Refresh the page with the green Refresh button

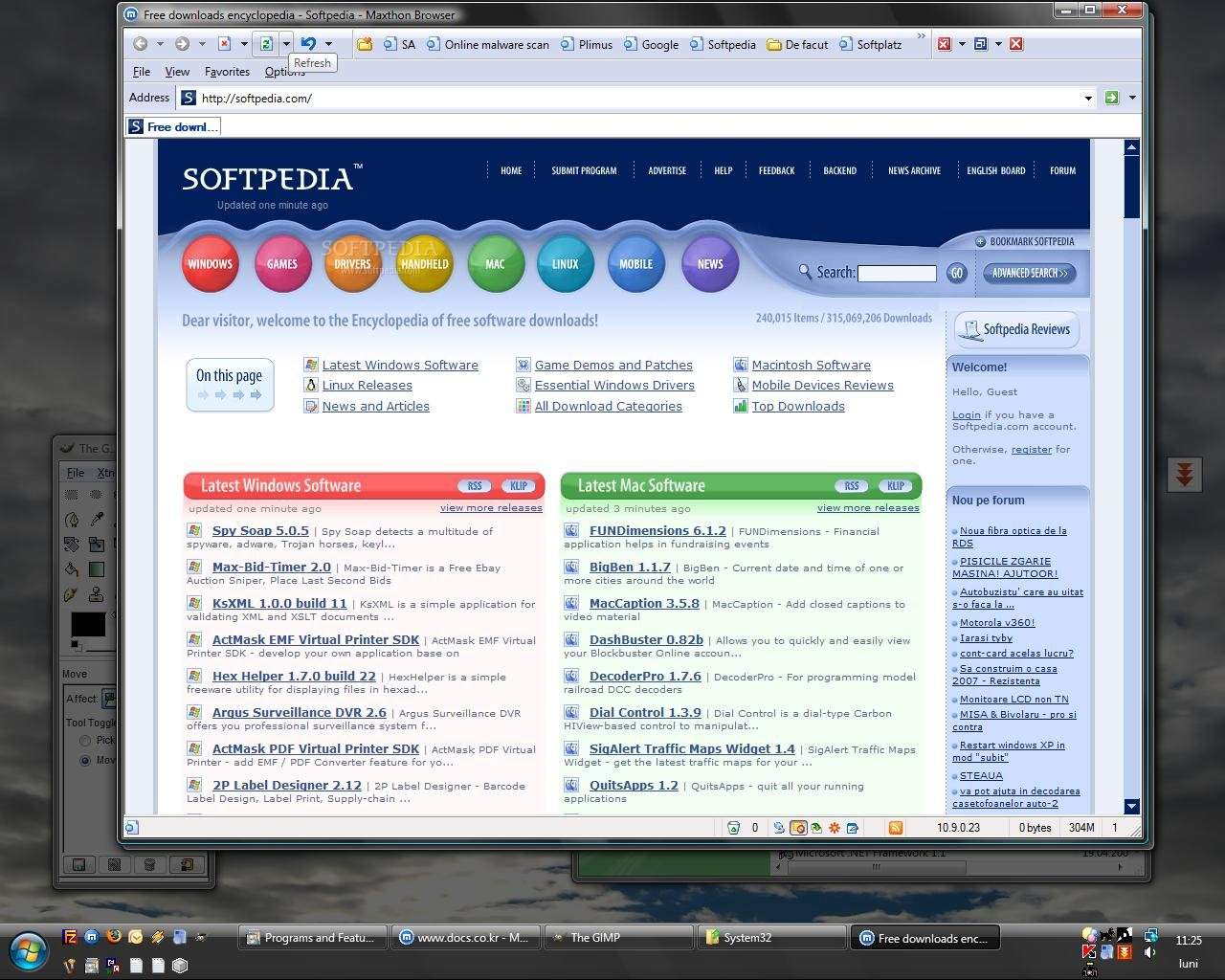coord(267,44)
